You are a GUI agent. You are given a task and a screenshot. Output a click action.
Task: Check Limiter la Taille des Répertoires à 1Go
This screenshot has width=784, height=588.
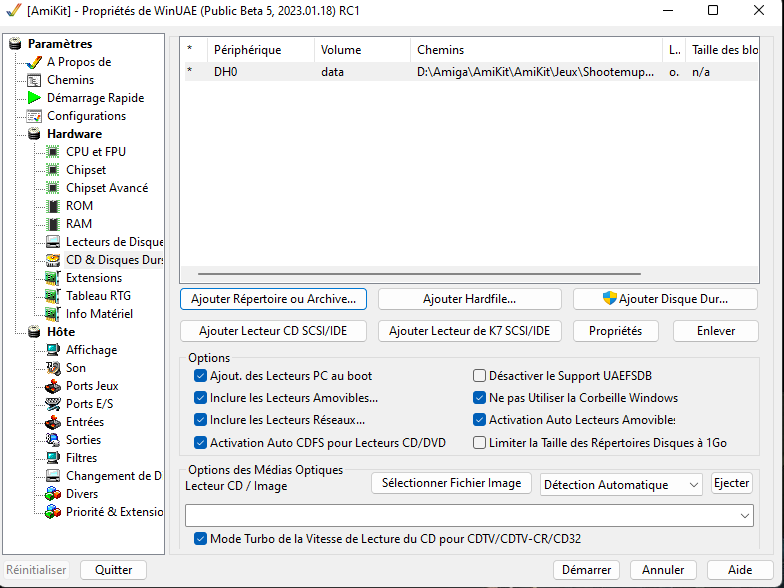tap(480, 442)
